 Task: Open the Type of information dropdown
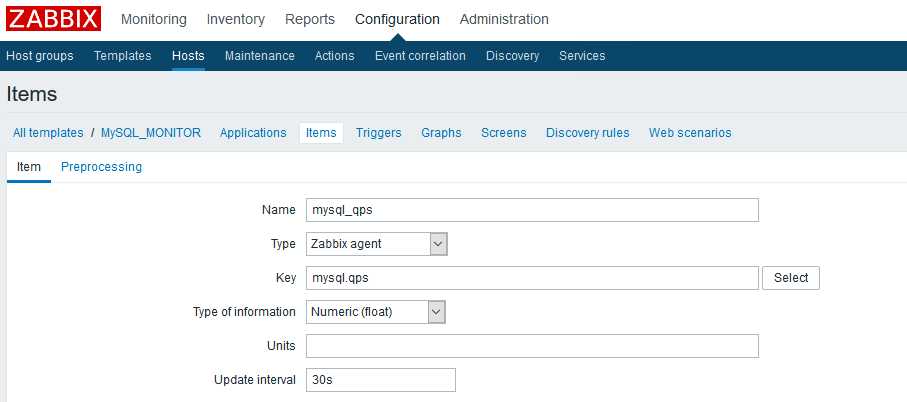click(x=375, y=312)
